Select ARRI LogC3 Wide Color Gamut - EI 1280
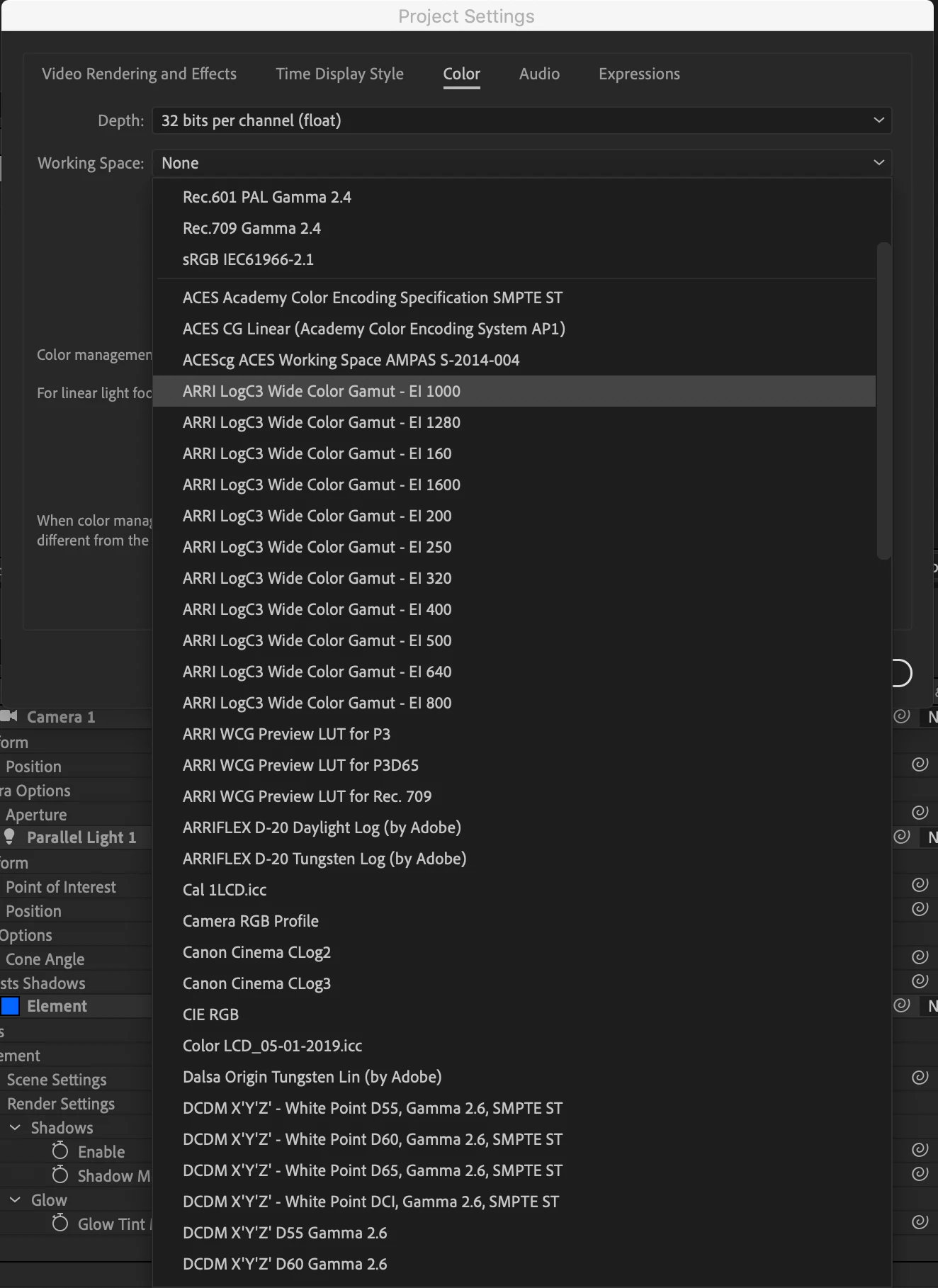 (514, 422)
